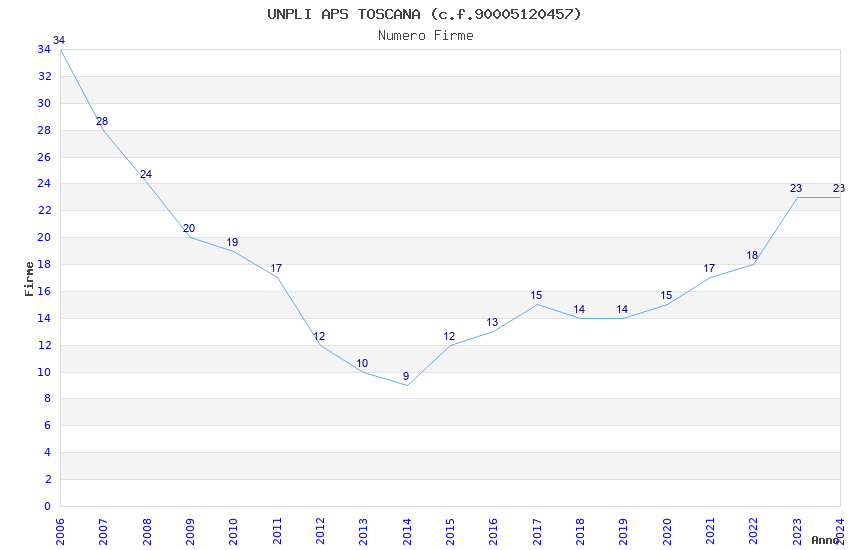Click the y-axis tick value 20
This screenshot has width=850, height=550.
click(x=44, y=237)
